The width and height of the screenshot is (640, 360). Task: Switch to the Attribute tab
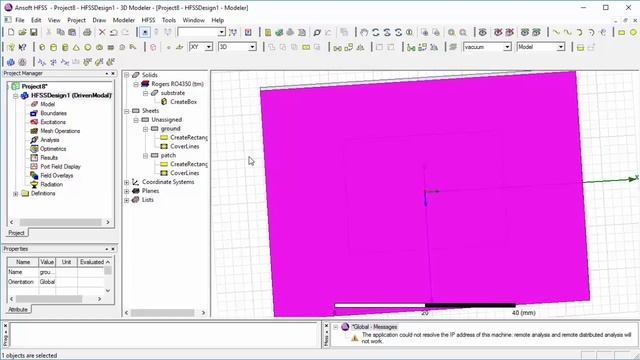point(18,309)
